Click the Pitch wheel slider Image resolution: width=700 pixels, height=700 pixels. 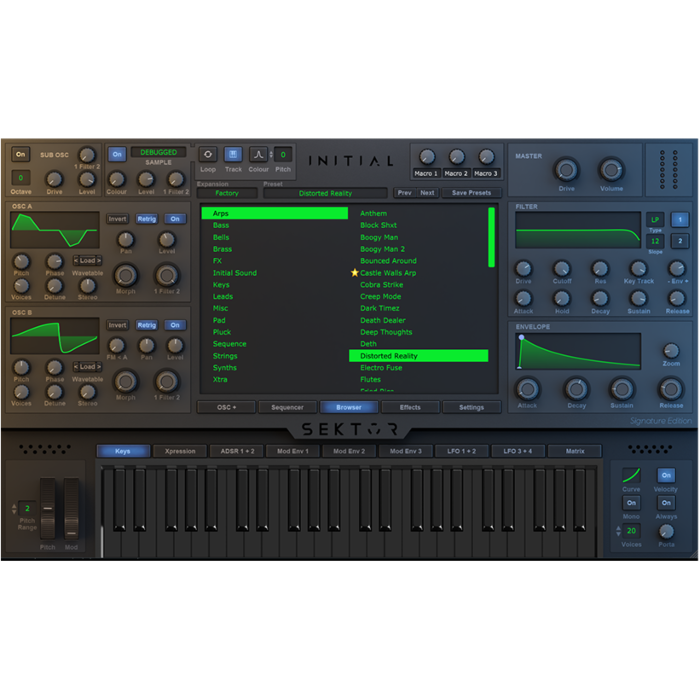click(x=47, y=508)
